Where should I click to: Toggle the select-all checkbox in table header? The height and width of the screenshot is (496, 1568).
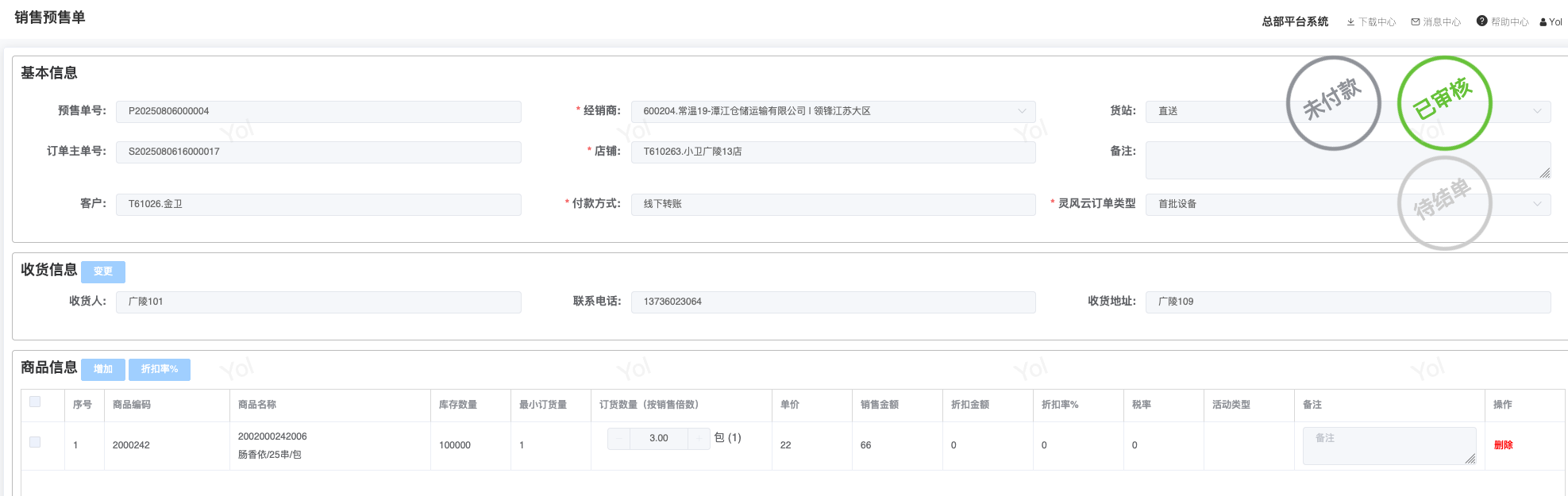click(35, 402)
